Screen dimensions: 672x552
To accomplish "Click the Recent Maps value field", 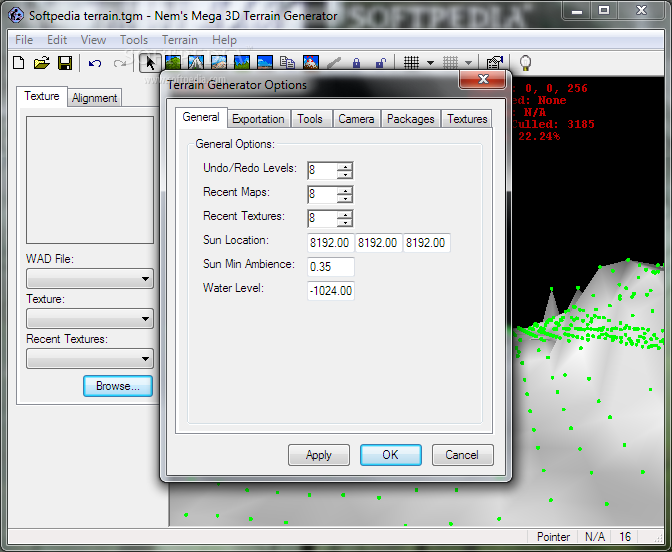I will coord(322,195).
